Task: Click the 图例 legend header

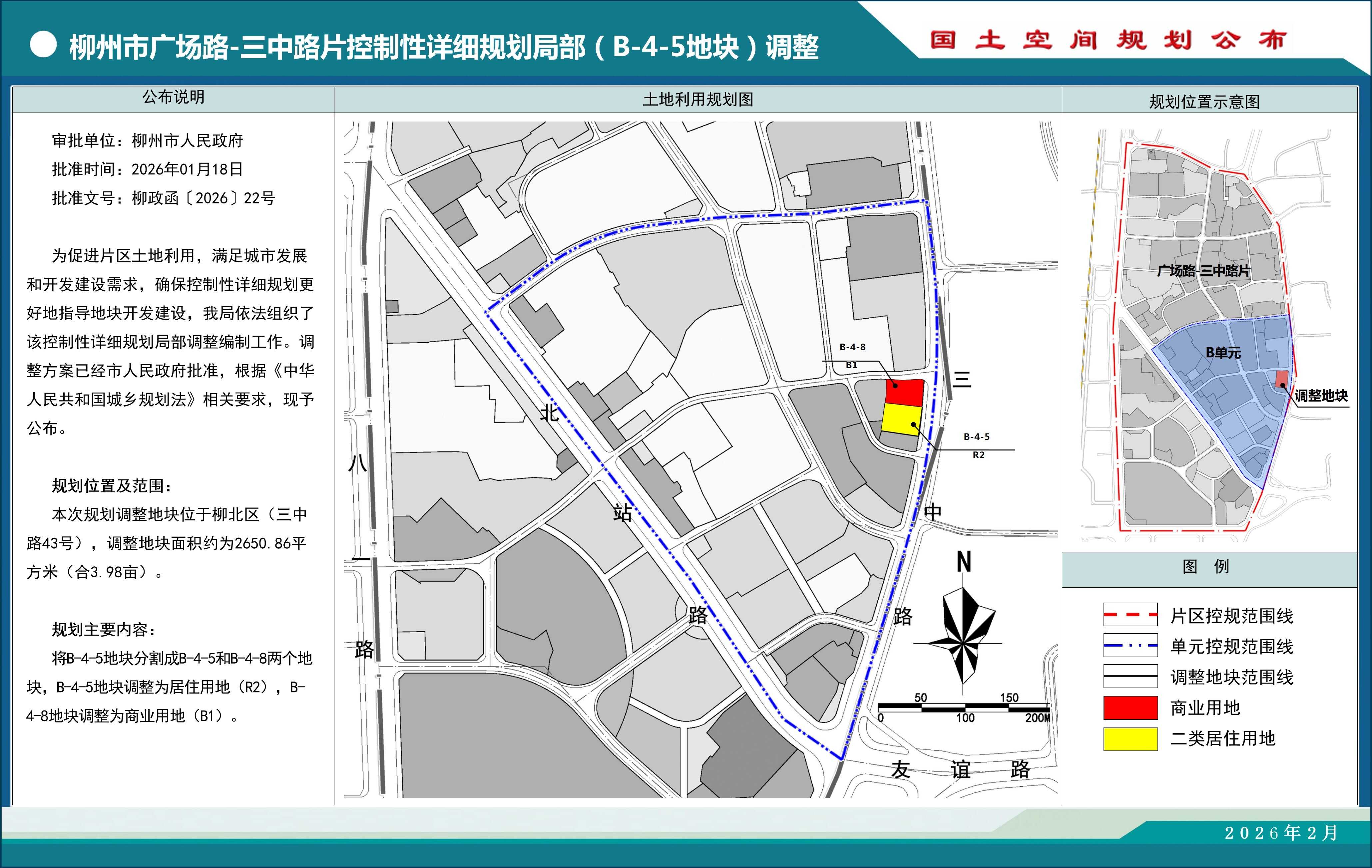Action: click(x=1205, y=567)
